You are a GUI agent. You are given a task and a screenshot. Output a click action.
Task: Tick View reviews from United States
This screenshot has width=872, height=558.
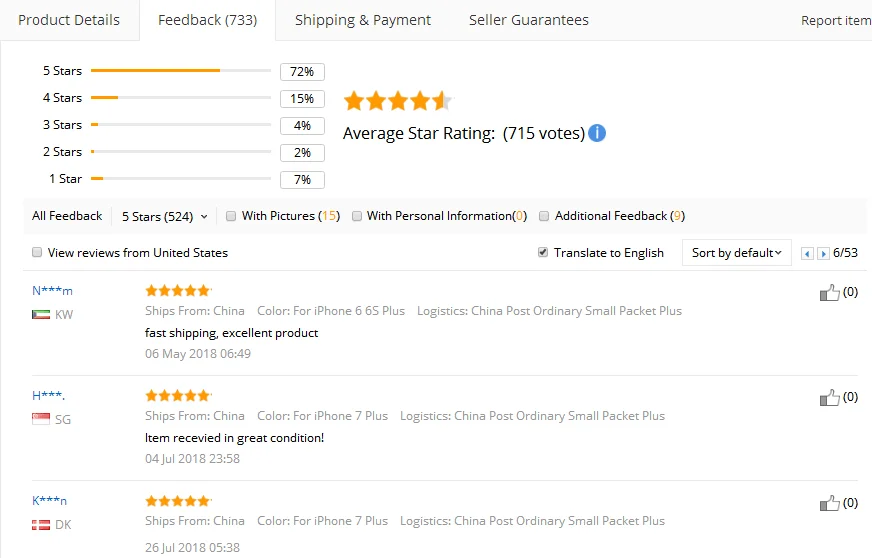(37, 253)
